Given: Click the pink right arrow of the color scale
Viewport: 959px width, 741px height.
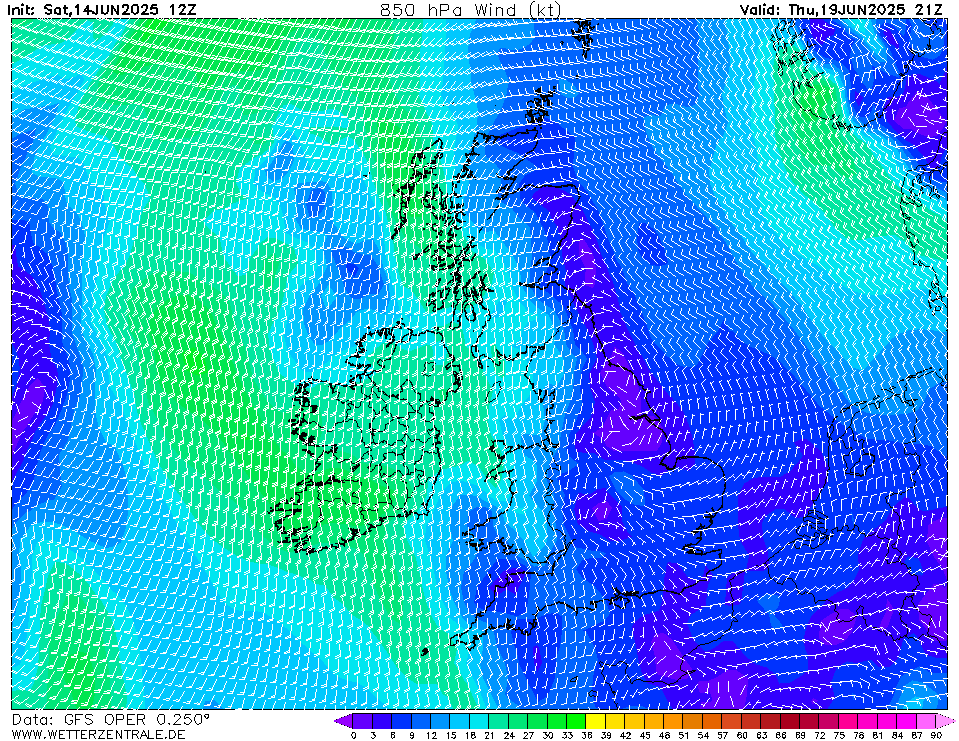Looking at the screenshot, I should tap(944, 721).
